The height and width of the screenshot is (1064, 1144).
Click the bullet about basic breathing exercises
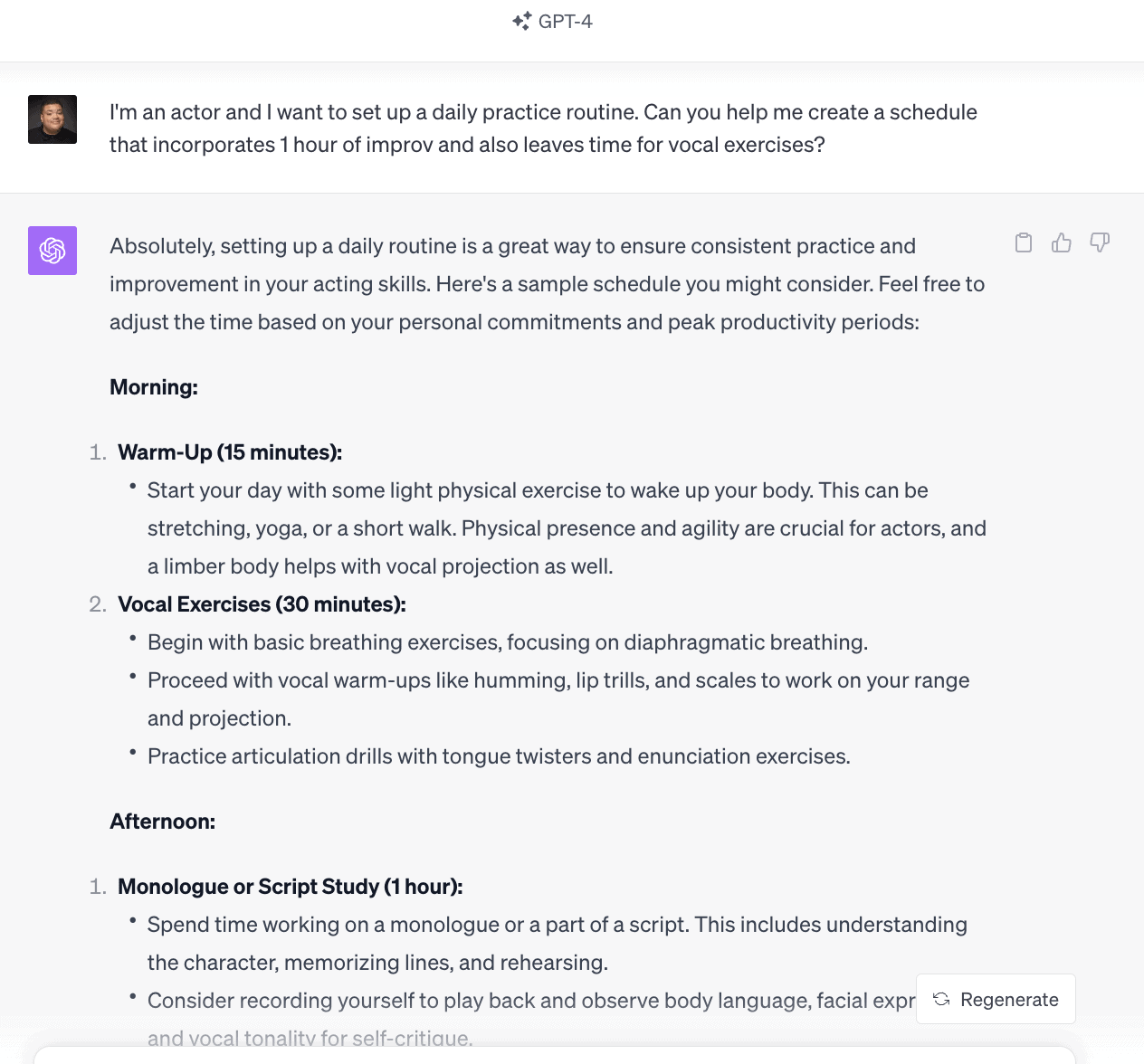507,642
